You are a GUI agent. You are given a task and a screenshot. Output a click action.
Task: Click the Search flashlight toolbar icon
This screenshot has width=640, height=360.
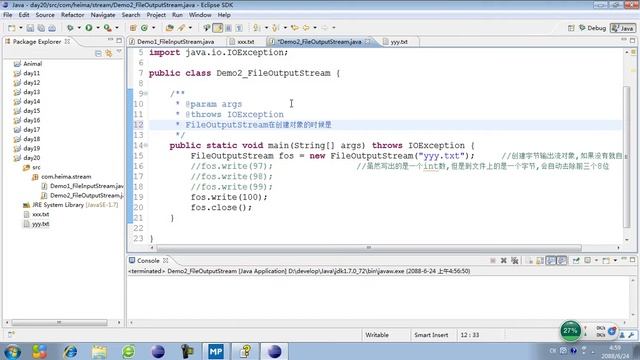pos(206,28)
